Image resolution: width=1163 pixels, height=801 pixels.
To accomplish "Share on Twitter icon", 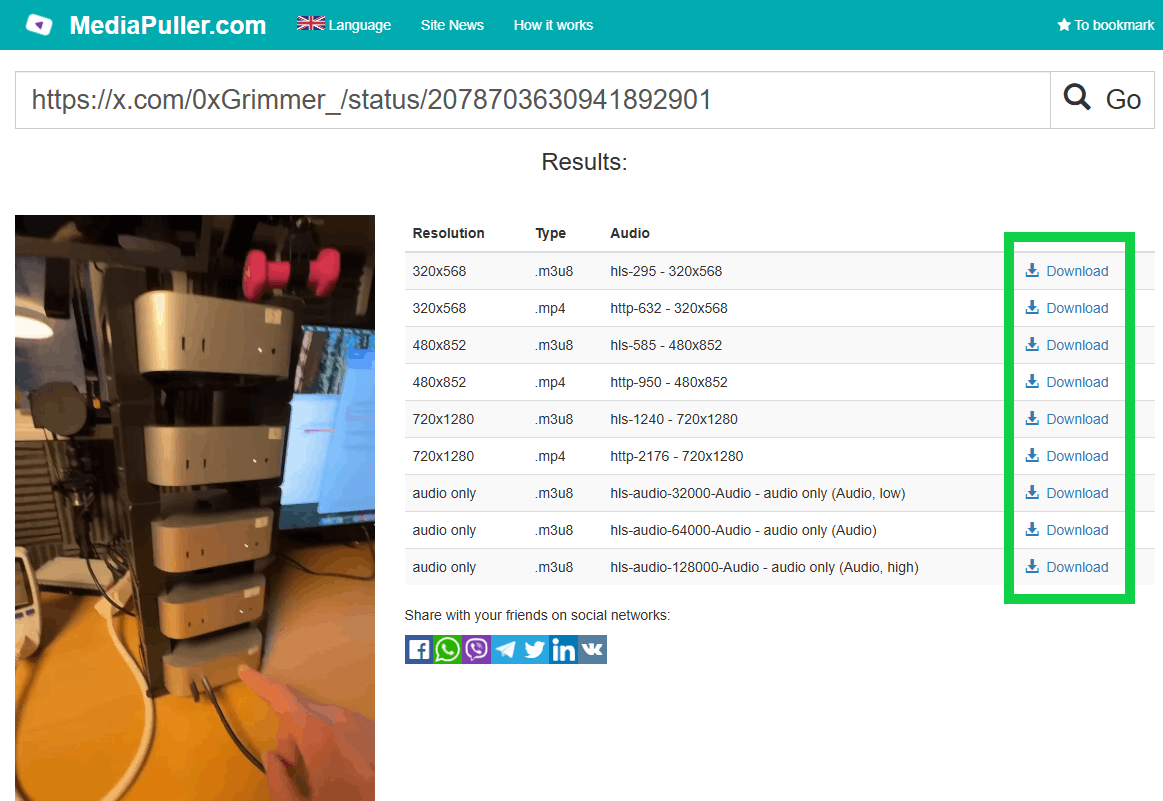I will tap(534, 650).
